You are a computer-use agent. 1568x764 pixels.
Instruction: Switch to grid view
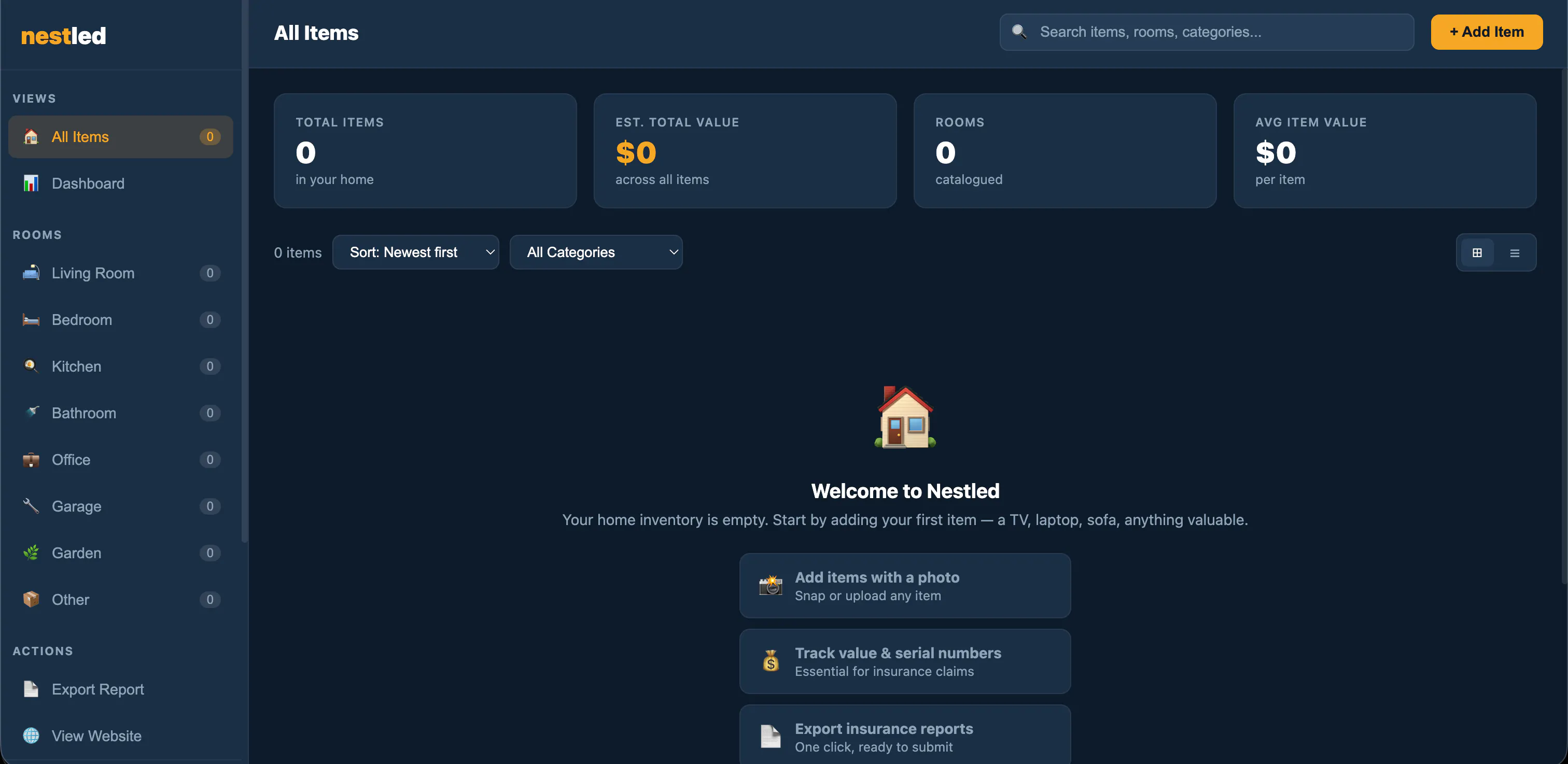1477,252
